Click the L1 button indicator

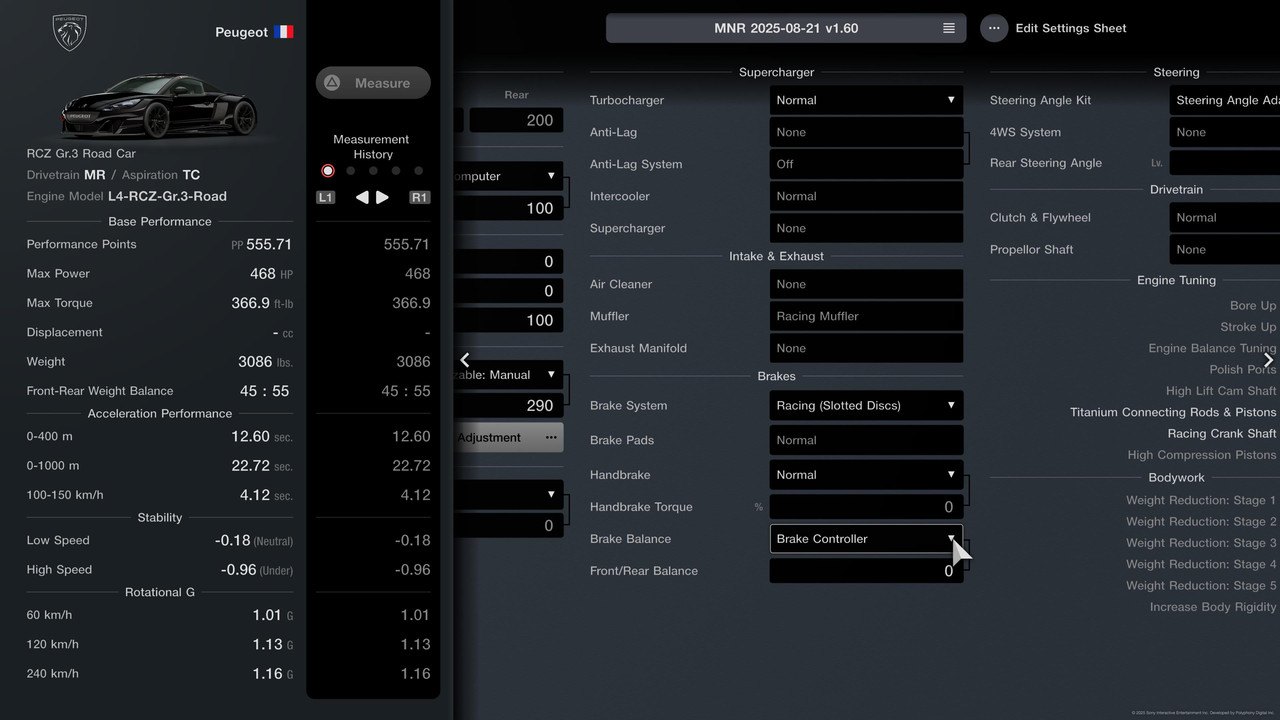tap(326, 197)
